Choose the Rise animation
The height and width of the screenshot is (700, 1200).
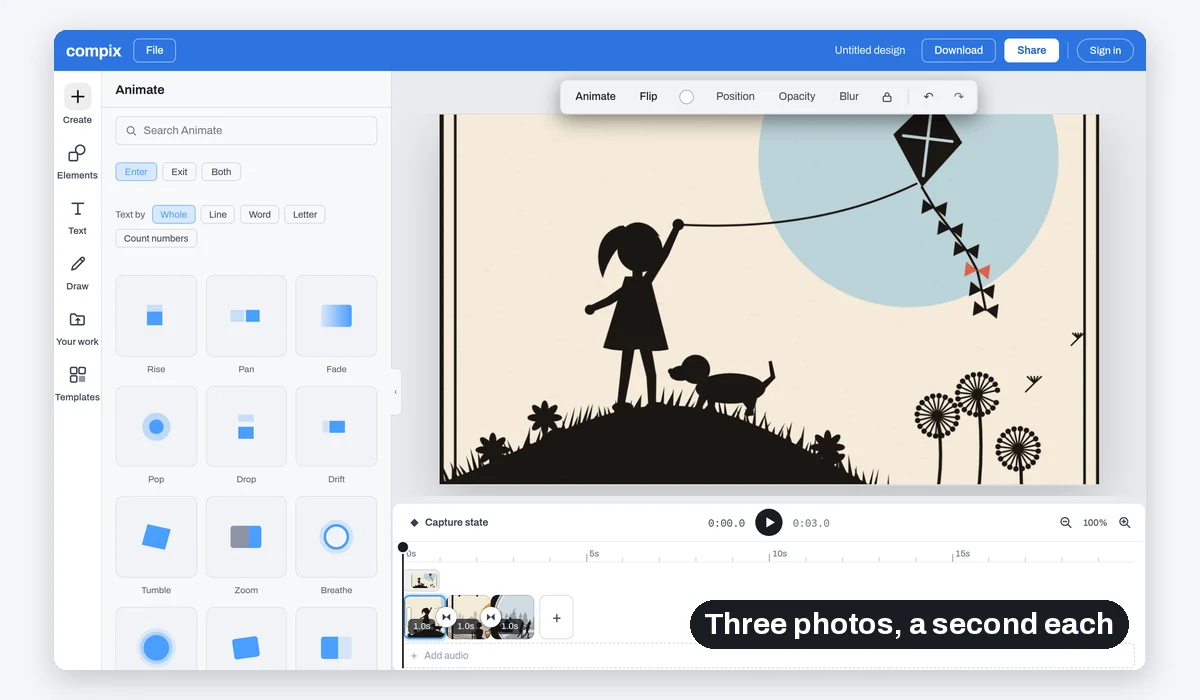(x=156, y=316)
